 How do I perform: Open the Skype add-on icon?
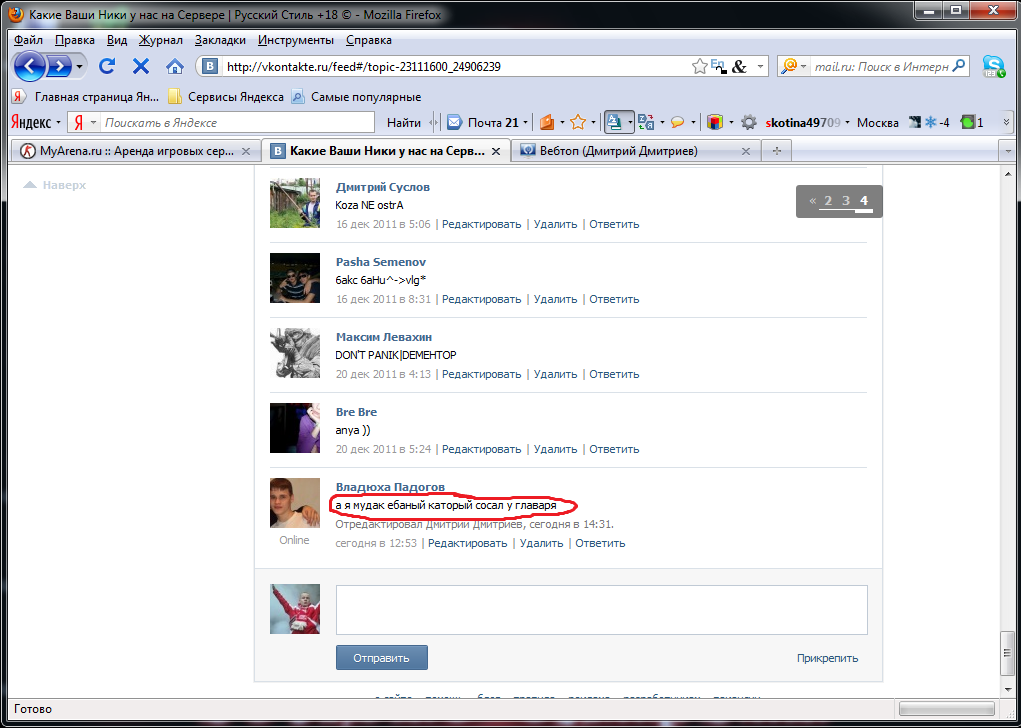994,66
